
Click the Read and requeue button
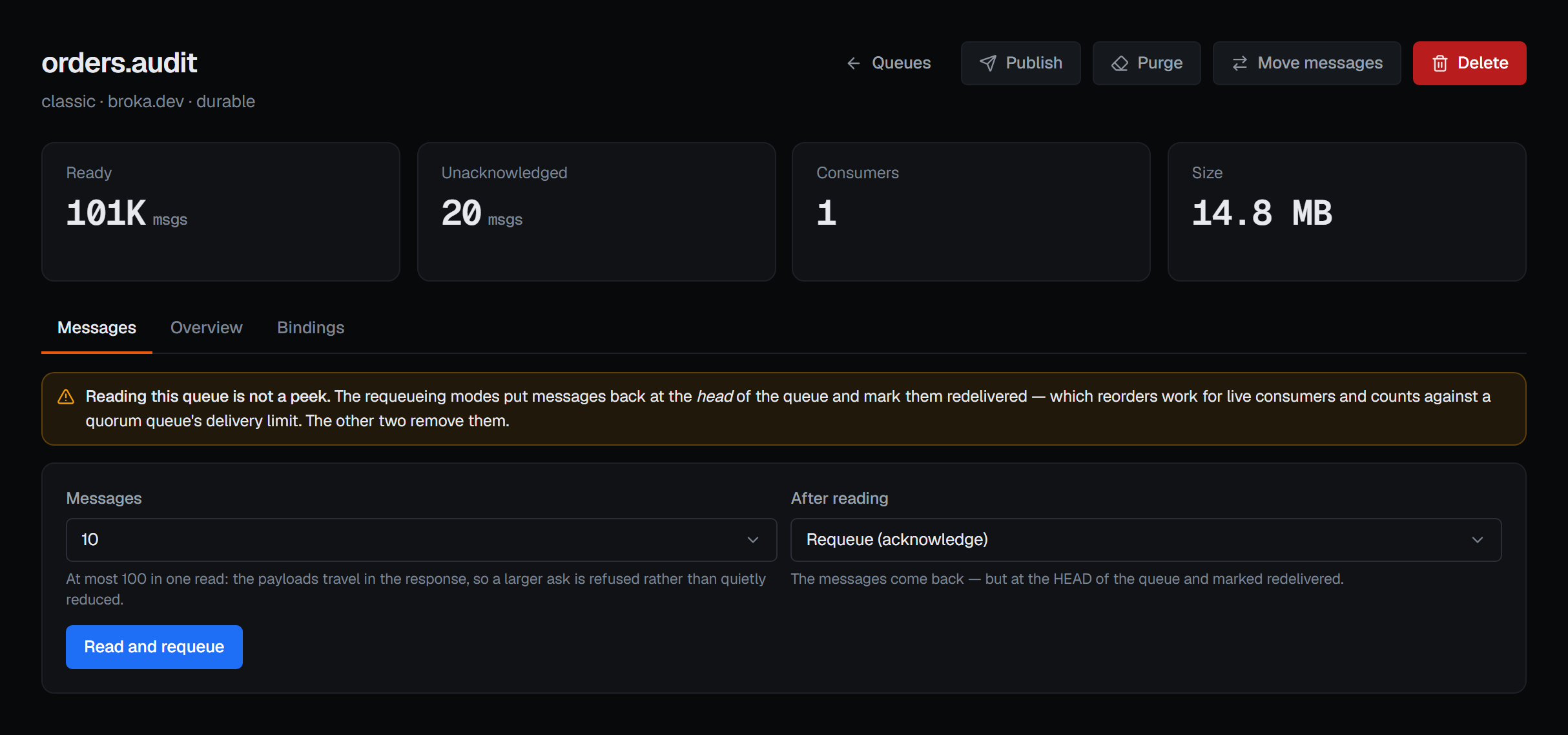click(x=154, y=647)
